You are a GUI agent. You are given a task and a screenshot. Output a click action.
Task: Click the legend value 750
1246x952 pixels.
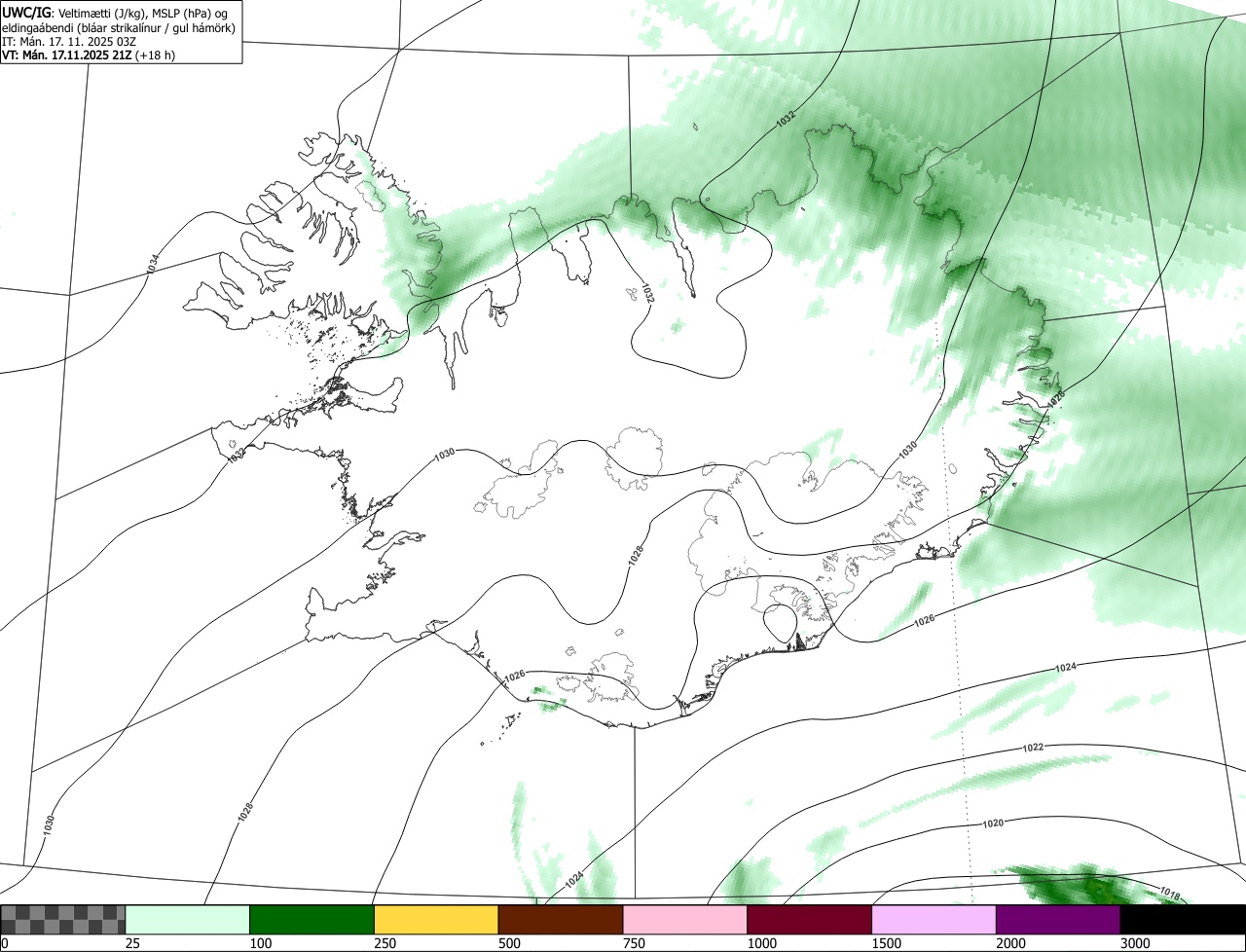[634, 943]
